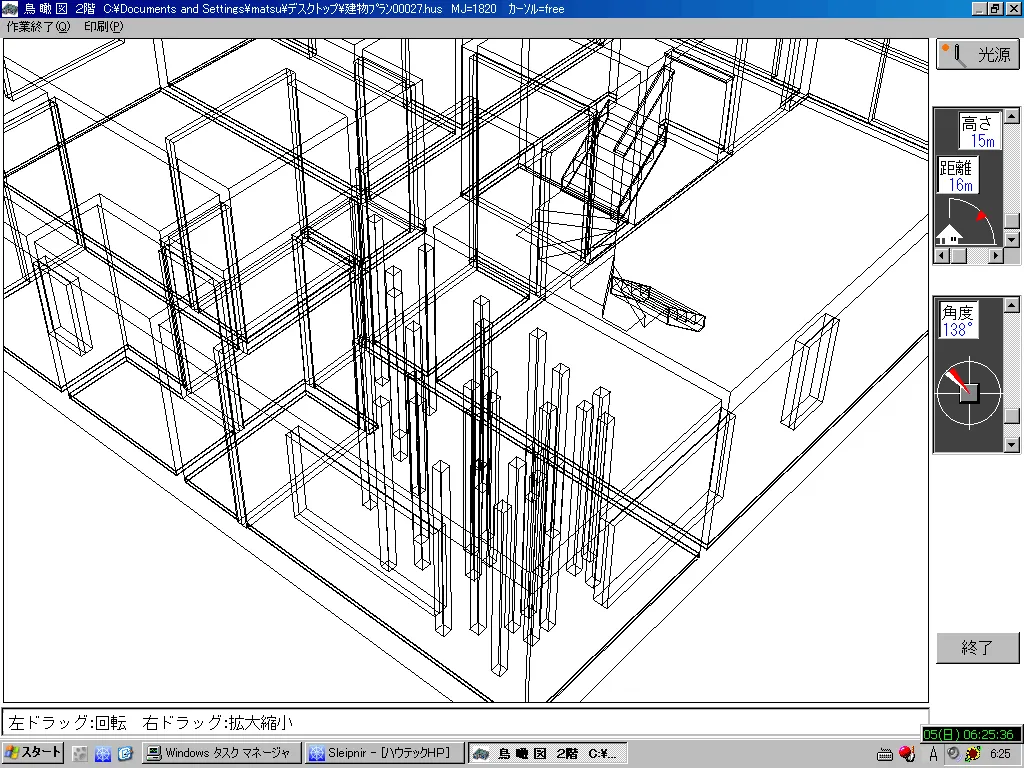Click the angle scrollbar down arrow
This screenshot has height=768, width=1024.
point(1012,445)
